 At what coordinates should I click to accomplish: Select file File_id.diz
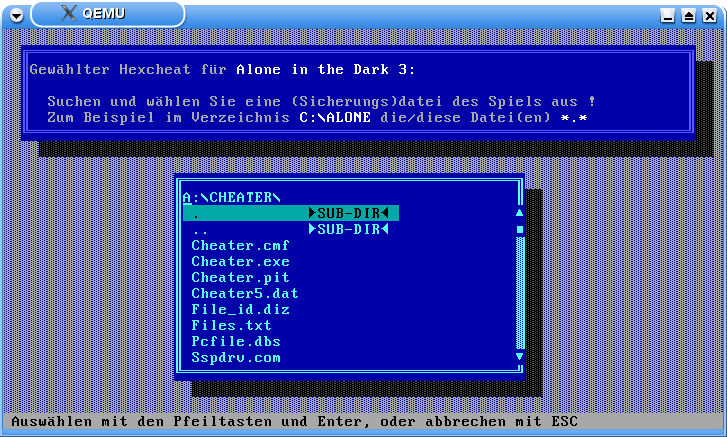click(x=240, y=309)
